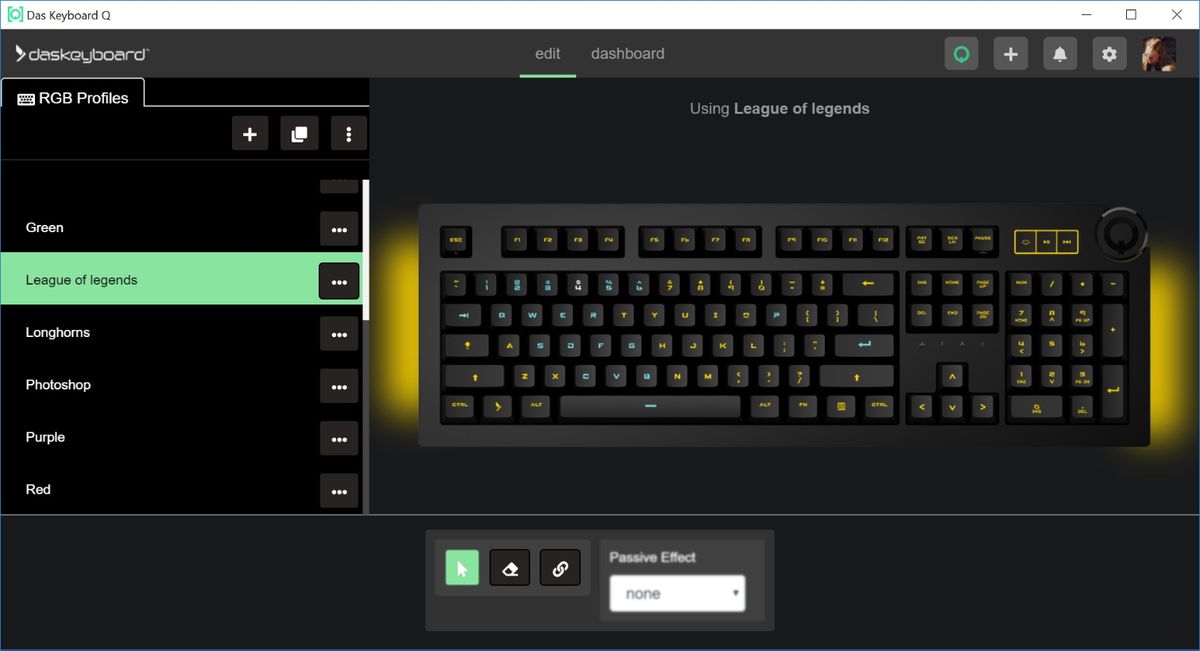The width and height of the screenshot is (1200, 651).
Task: Open the Passive Effect dropdown
Action: coord(678,593)
